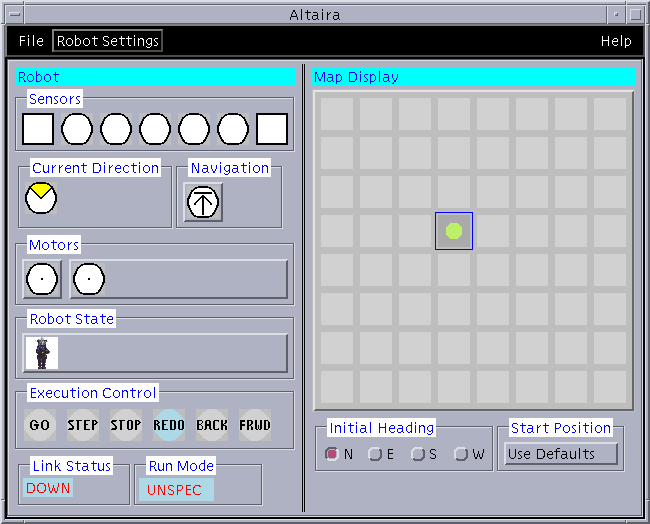
Task: Start execution with the GO button
Action: [40, 425]
